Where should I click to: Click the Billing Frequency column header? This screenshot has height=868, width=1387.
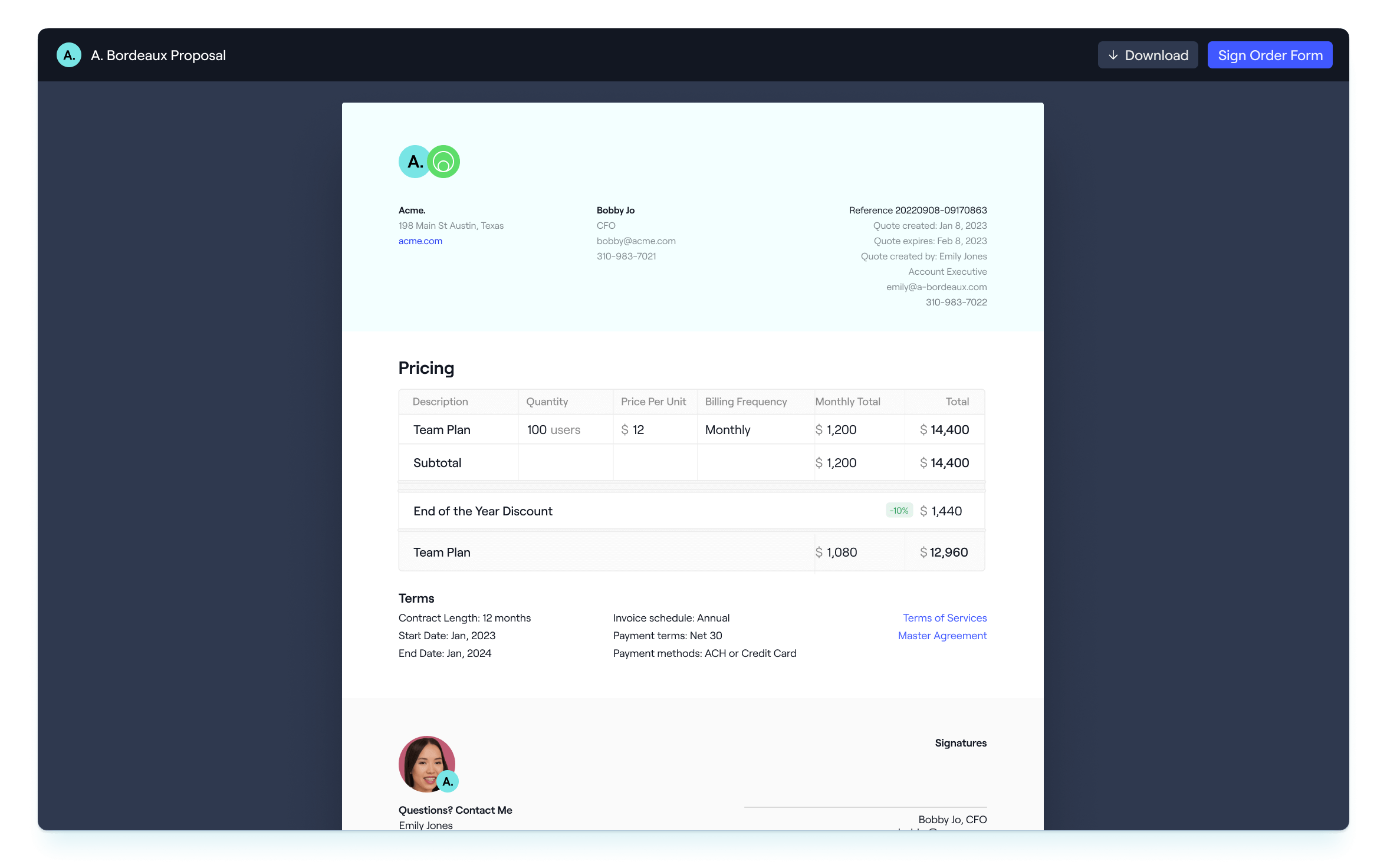(x=745, y=402)
